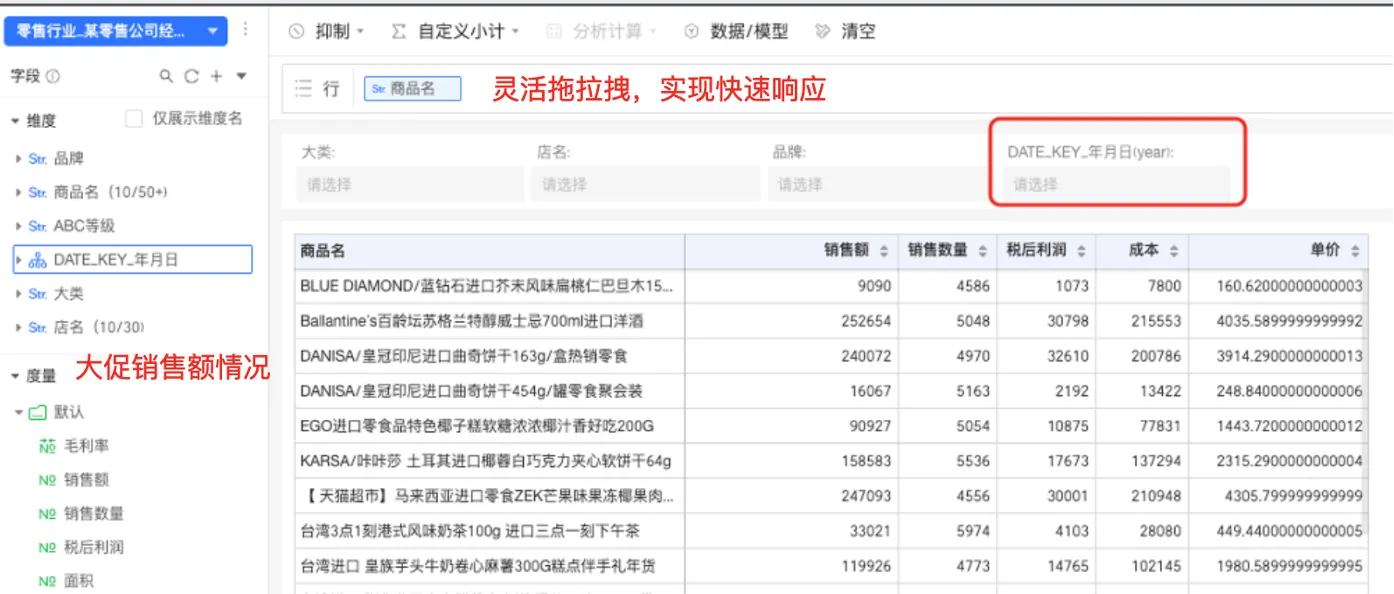Click the Str type icon of ABC等级
This screenshot has width=1394, height=594.
(x=38, y=226)
